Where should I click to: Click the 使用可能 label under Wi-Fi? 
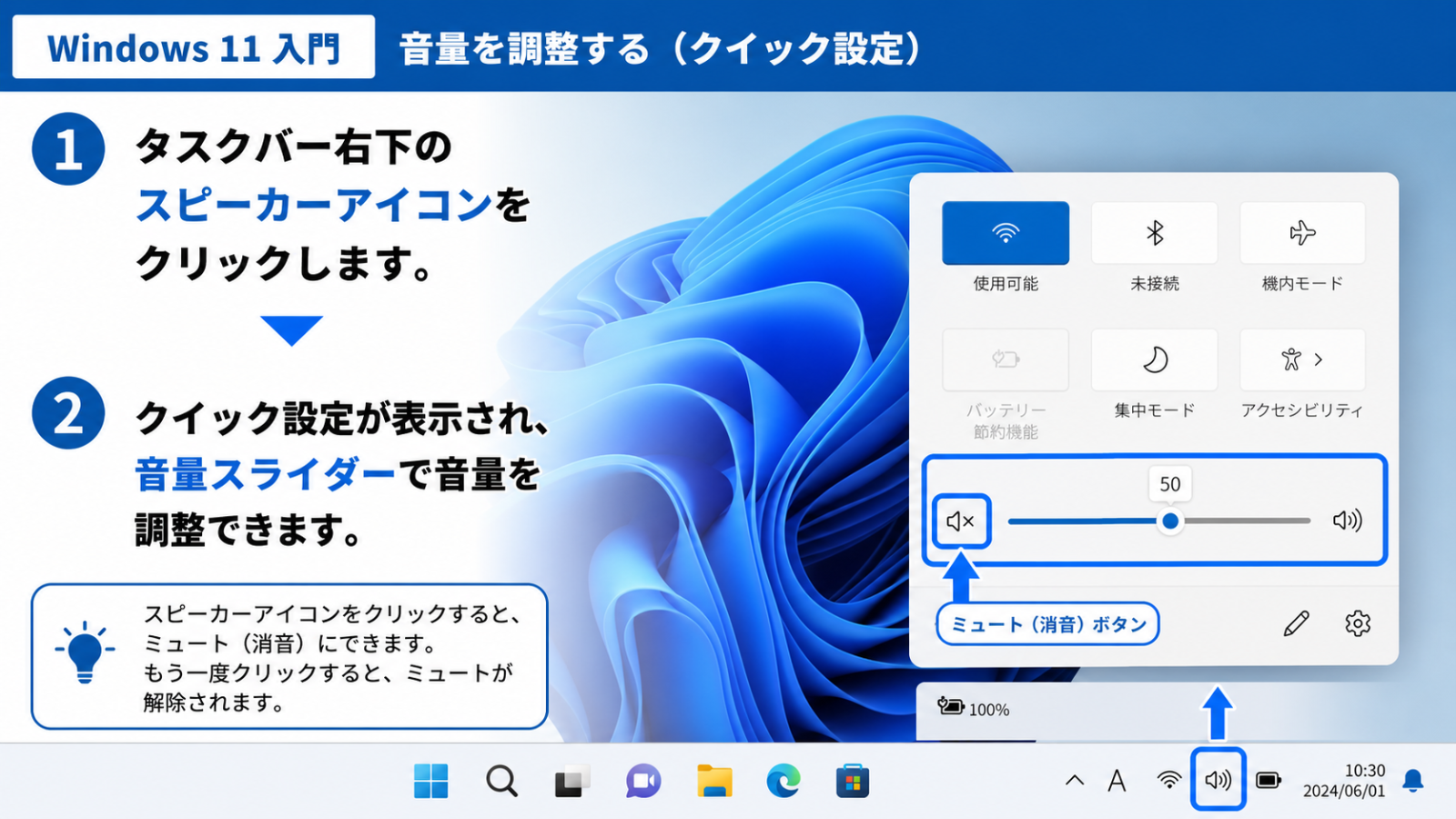pyautogui.click(x=1006, y=284)
